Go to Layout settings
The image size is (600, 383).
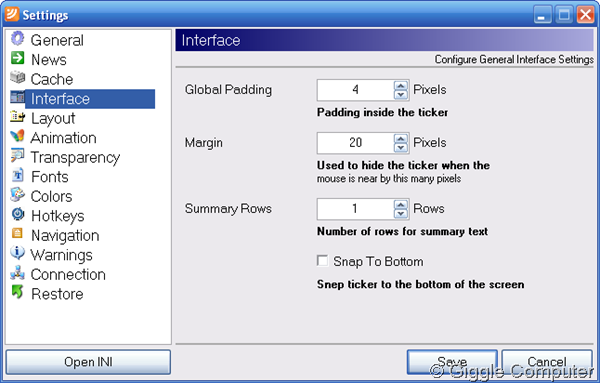53,118
